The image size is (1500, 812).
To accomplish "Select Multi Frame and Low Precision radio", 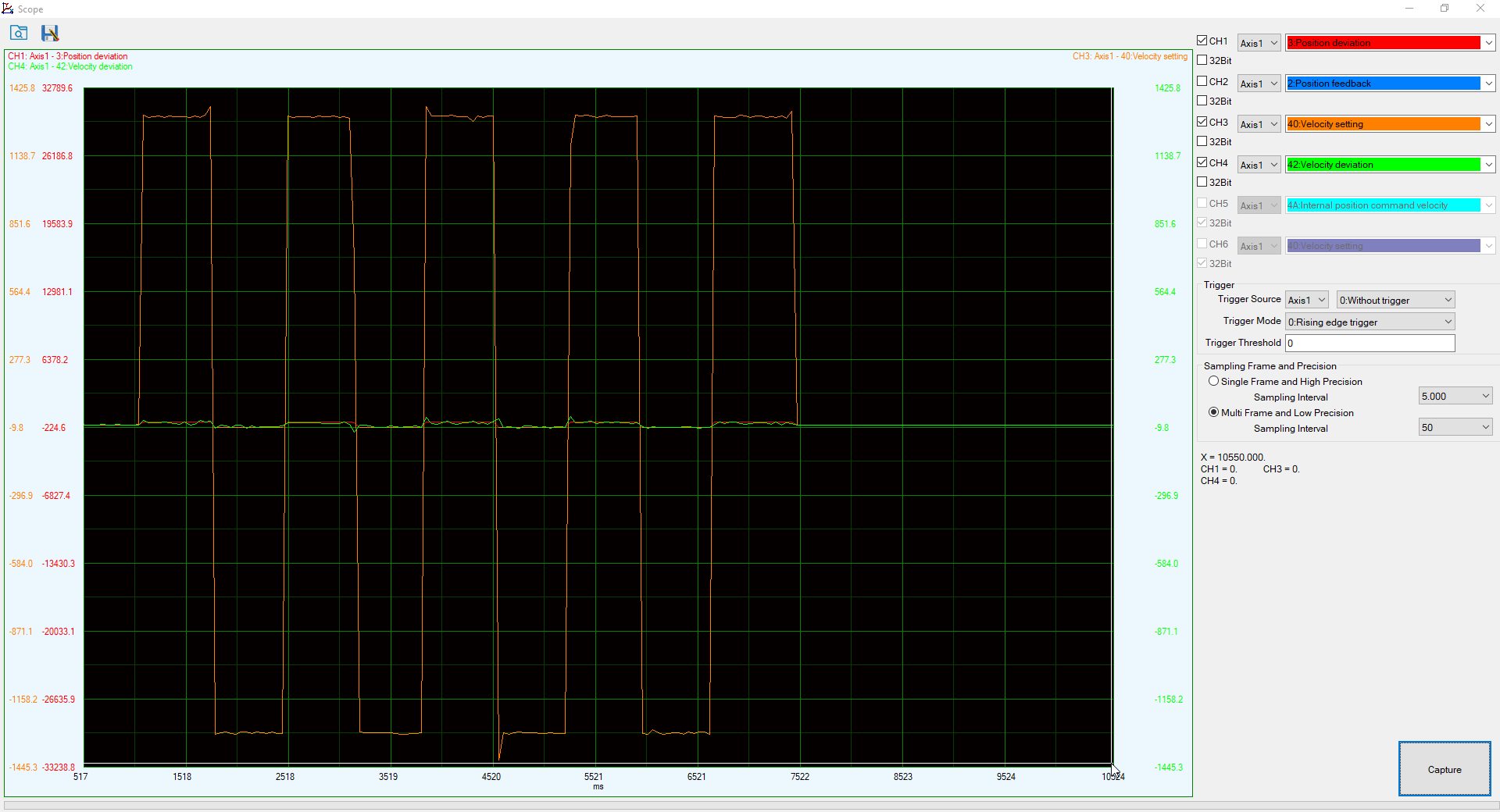I will (x=1213, y=412).
